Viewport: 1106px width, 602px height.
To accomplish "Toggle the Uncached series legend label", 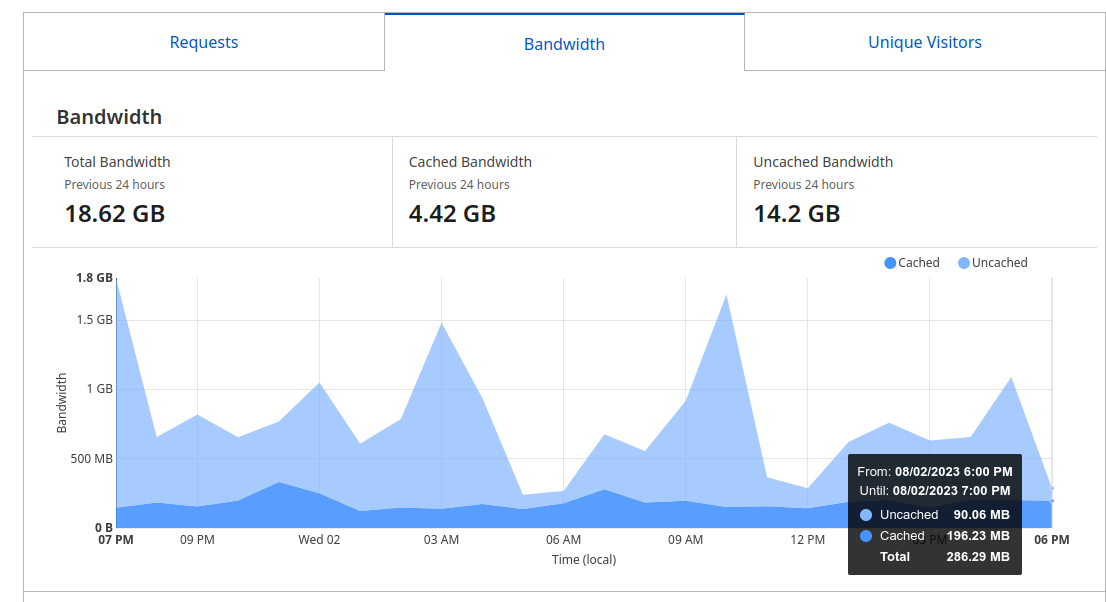I will 999,263.
